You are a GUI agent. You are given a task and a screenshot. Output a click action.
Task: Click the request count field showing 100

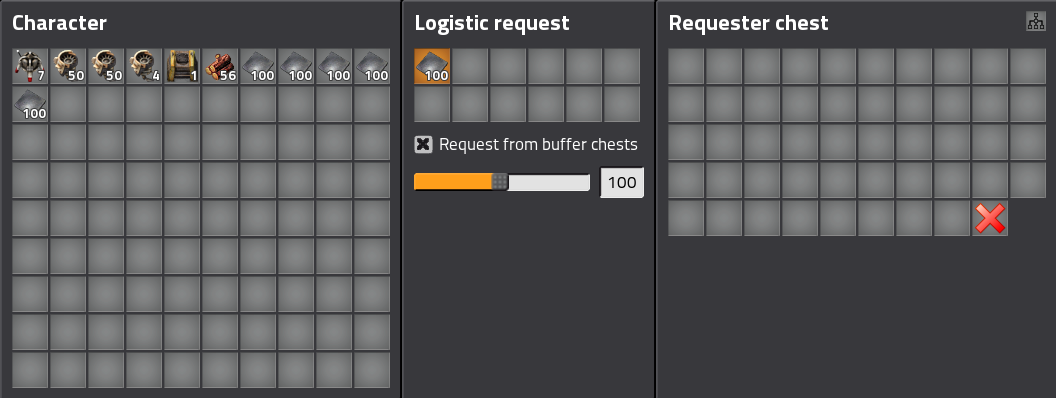pyautogui.click(x=622, y=183)
